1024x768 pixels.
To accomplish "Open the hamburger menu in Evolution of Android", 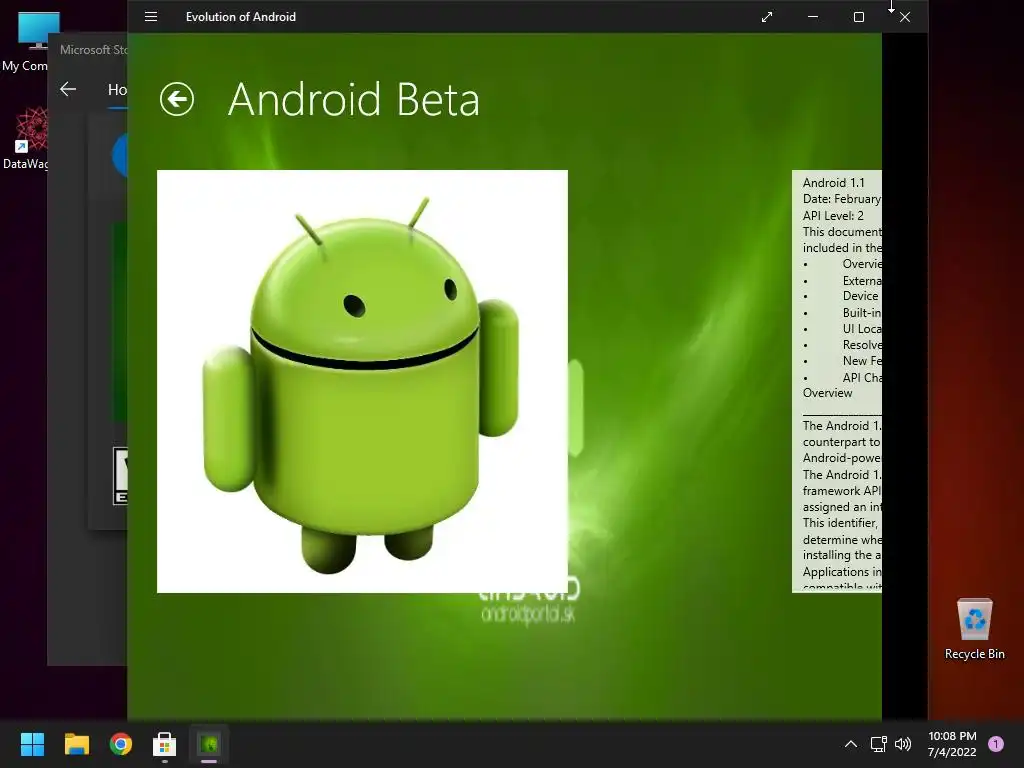I will (151, 17).
